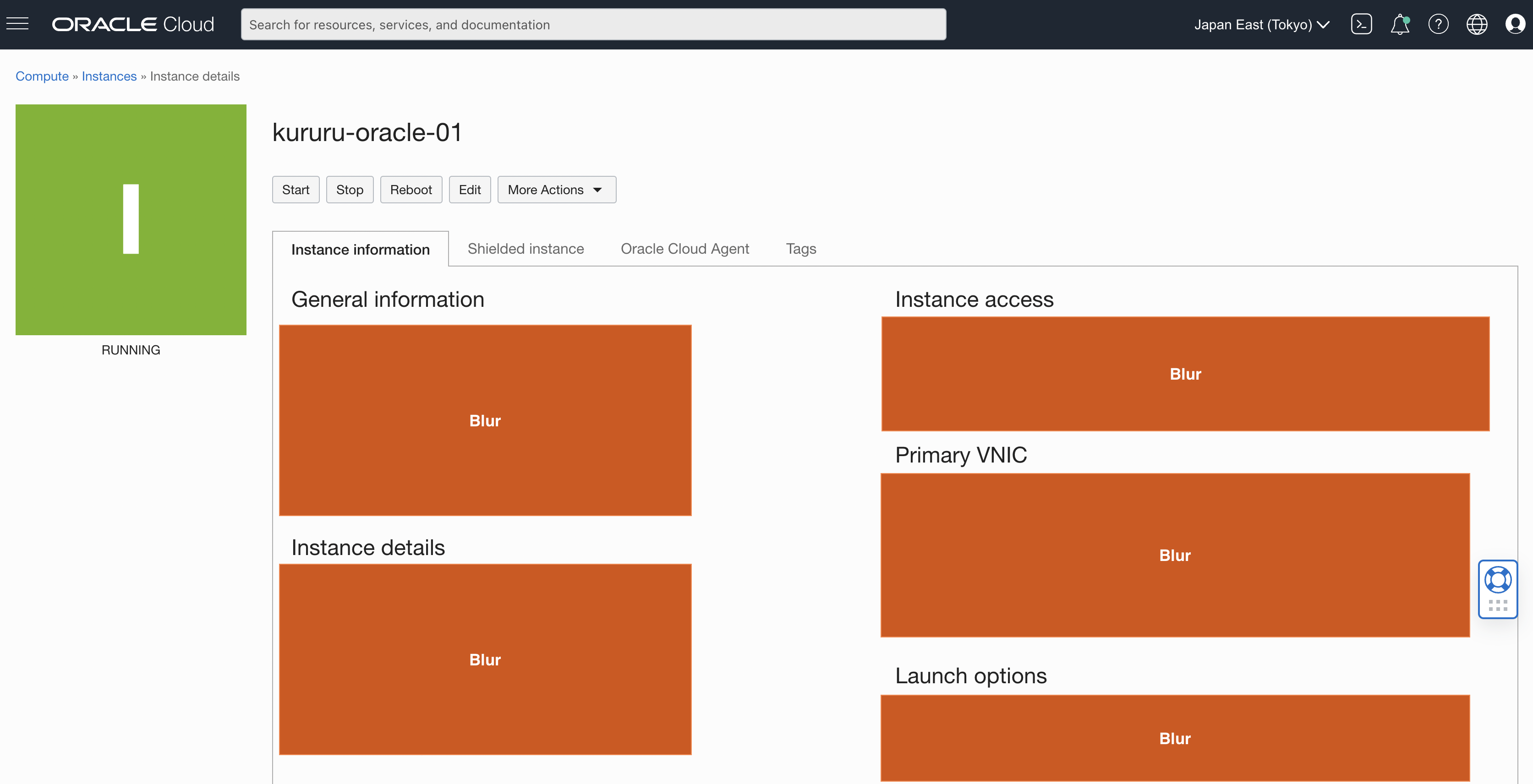Open the floating support life-ring widget
The image size is (1533, 784).
tap(1498, 579)
